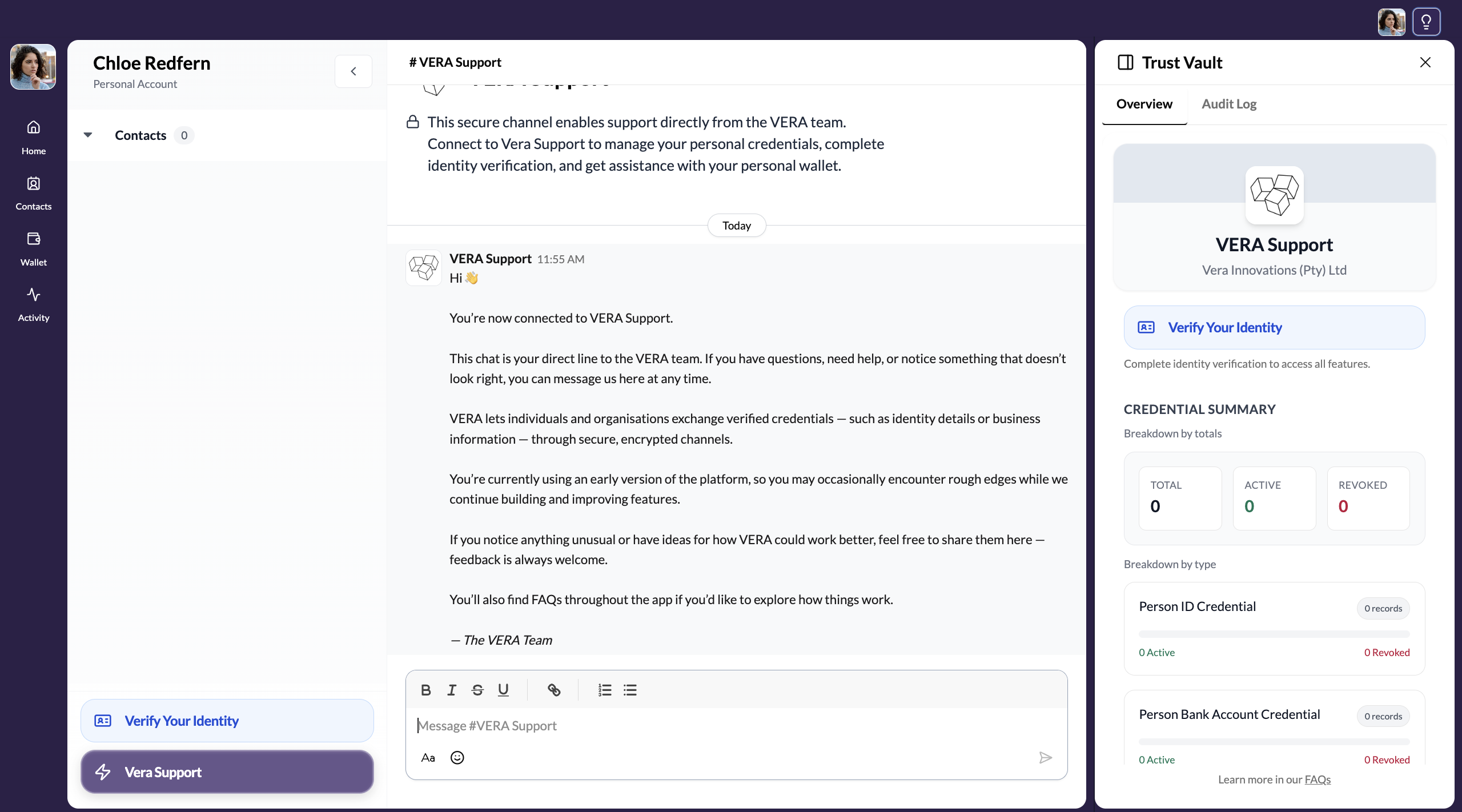Open the help lightbulb at top right
Viewport: 1462px width, 812px height.
point(1426,21)
